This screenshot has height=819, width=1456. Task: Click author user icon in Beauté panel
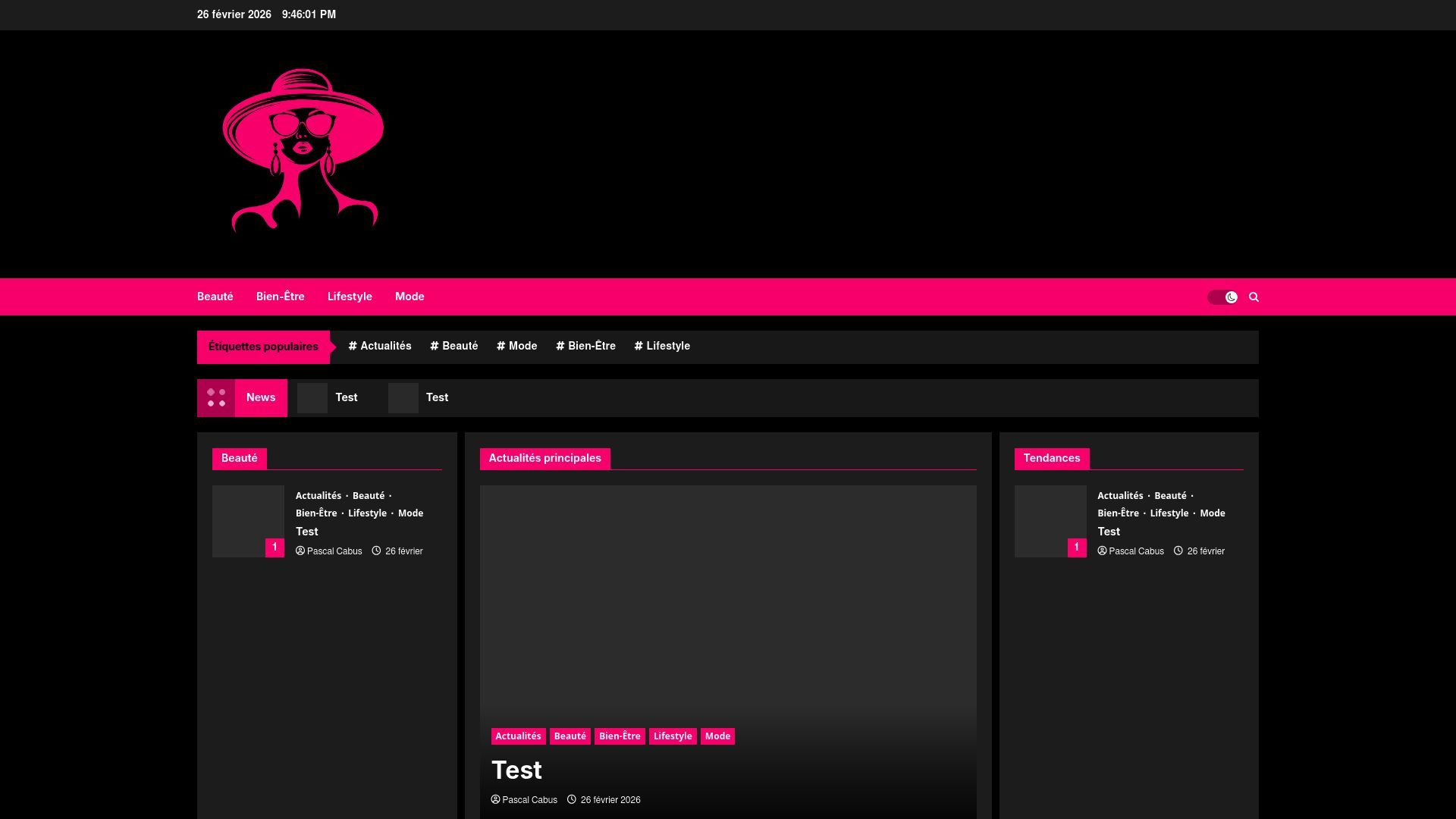point(300,551)
